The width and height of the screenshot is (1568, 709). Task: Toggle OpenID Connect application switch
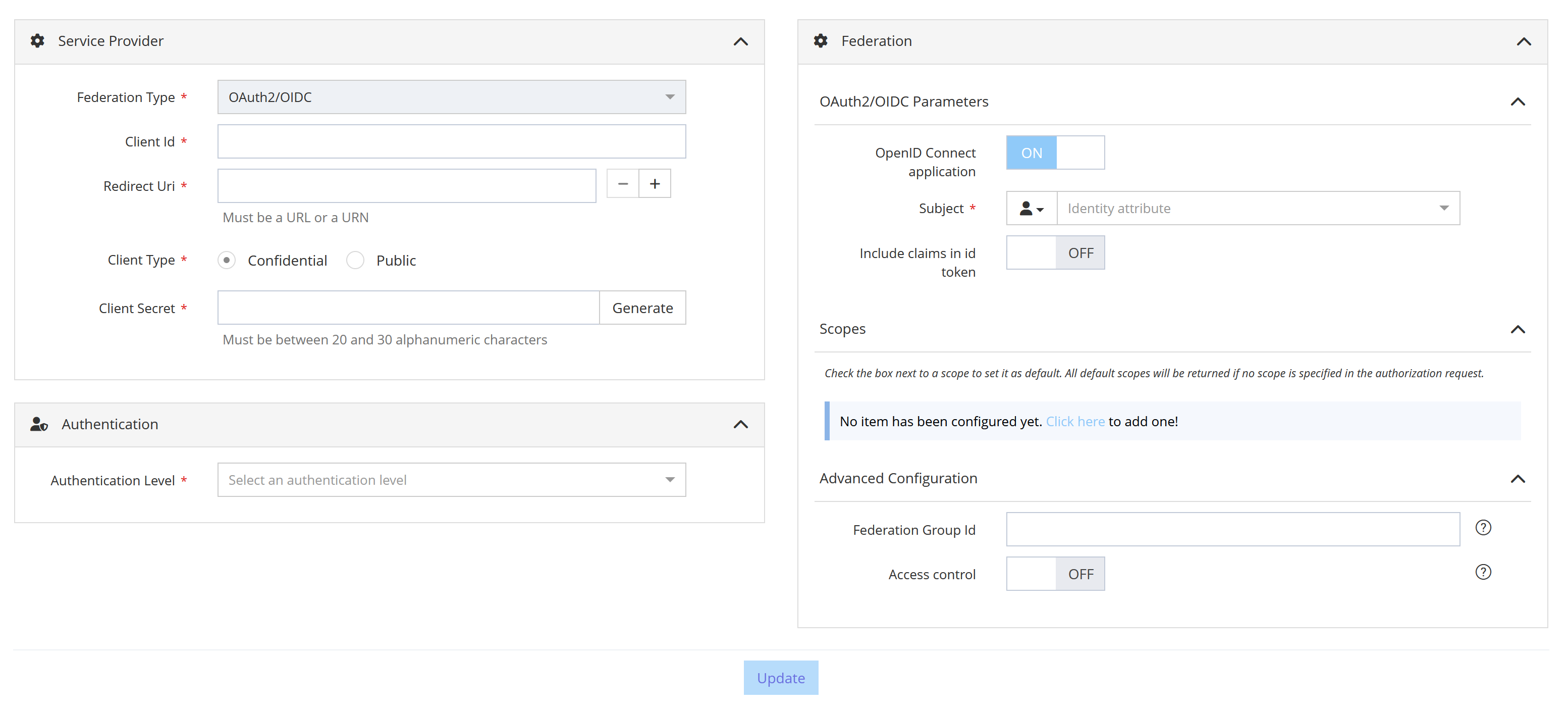click(1055, 153)
